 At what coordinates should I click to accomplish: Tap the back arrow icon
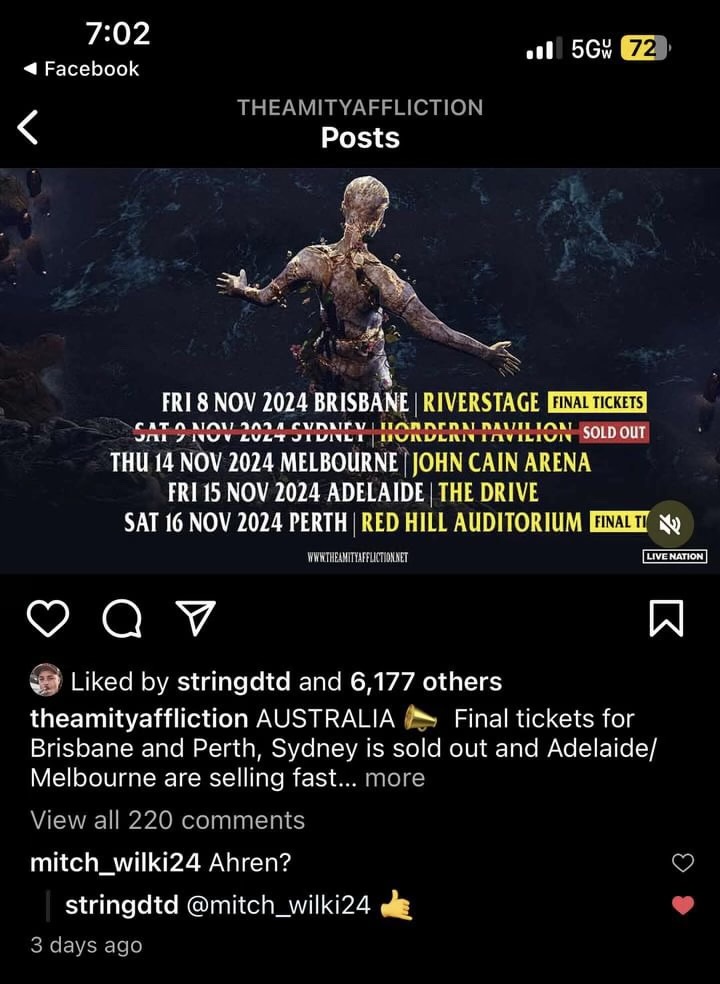point(28,127)
